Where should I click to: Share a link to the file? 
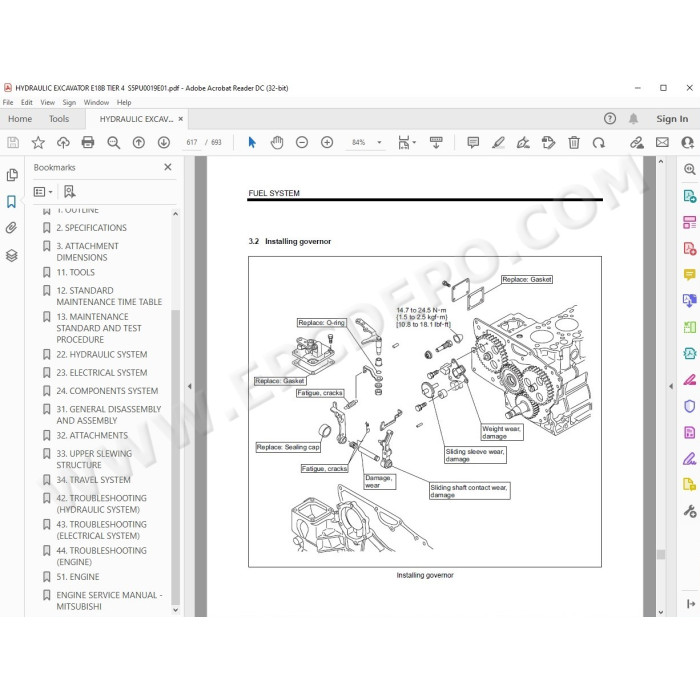(x=637, y=142)
